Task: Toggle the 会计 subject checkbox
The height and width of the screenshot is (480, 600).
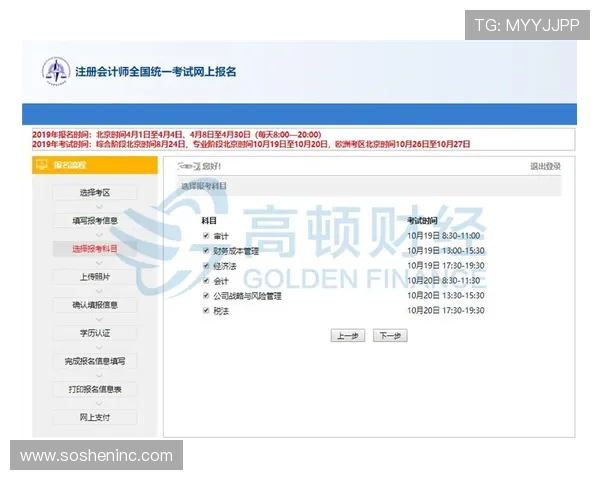Action: point(206,281)
